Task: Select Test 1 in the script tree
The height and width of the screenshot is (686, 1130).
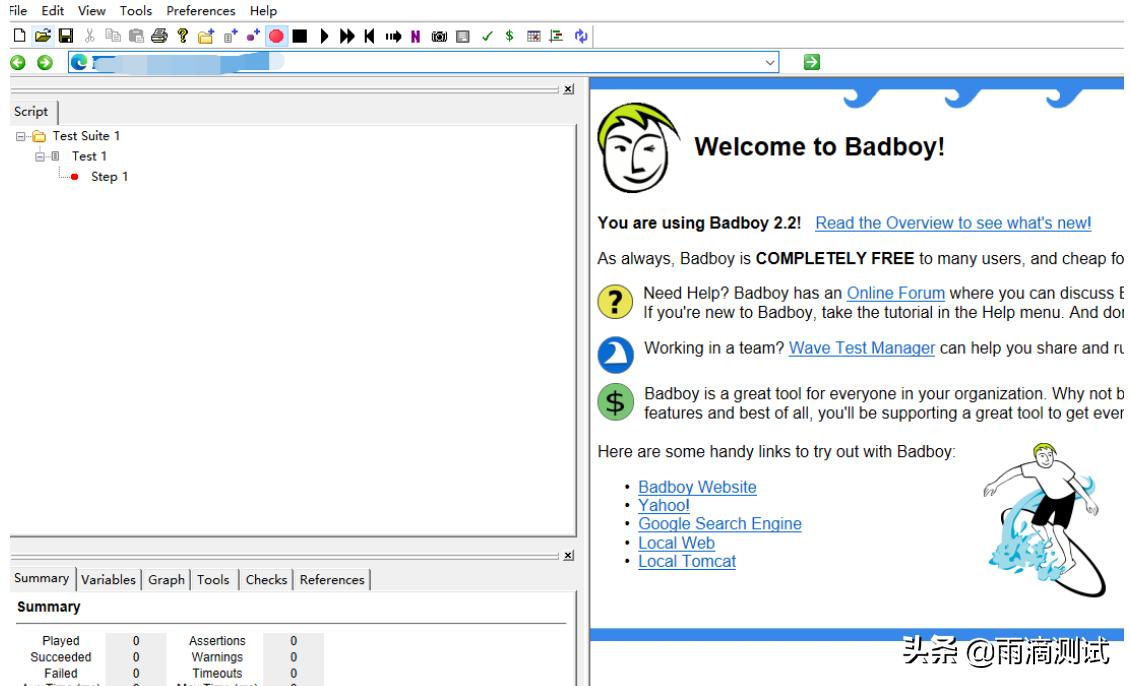Action: [x=89, y=156]
